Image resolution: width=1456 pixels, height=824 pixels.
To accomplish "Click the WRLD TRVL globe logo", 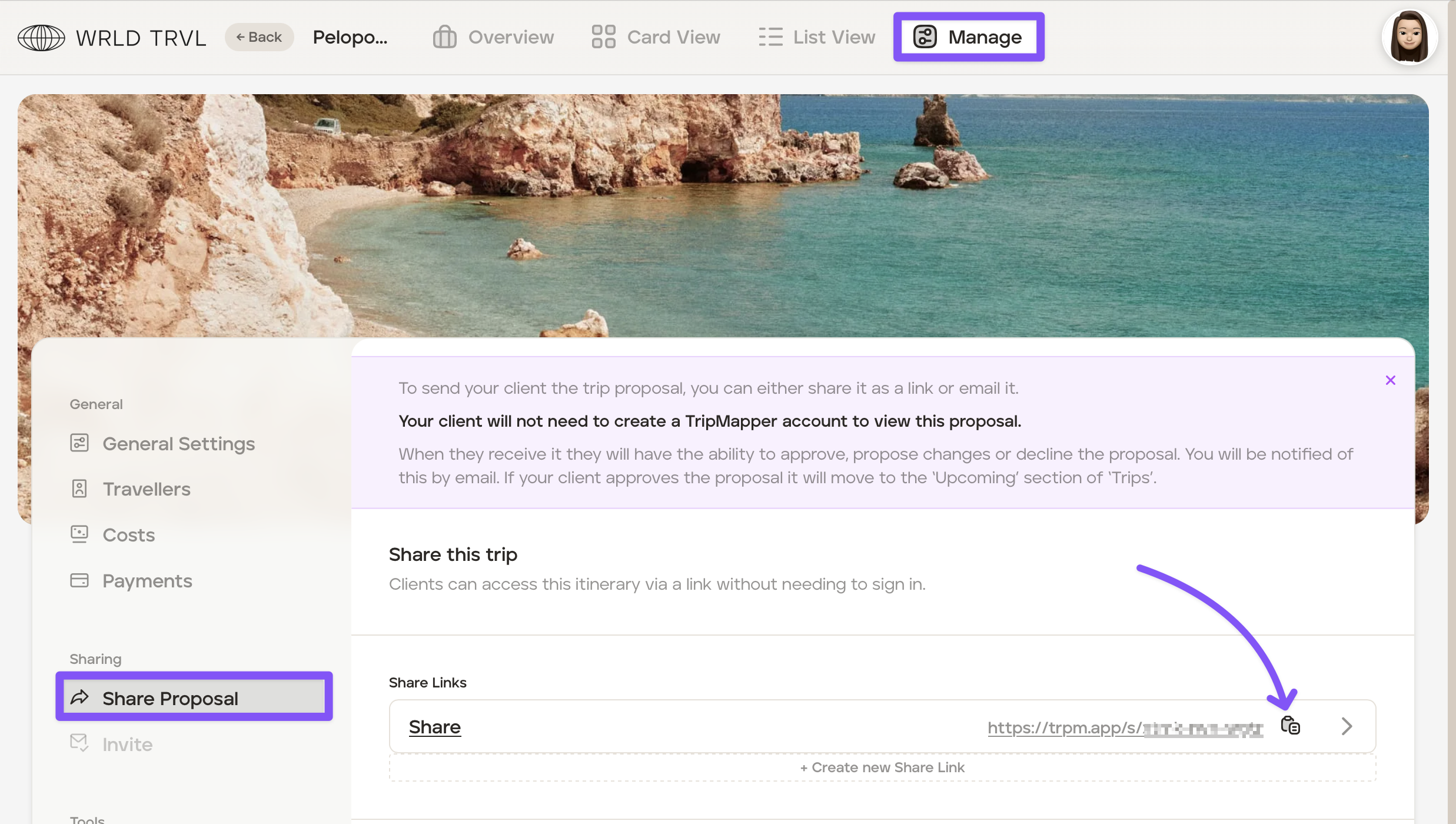I will [x=41, y=38].
